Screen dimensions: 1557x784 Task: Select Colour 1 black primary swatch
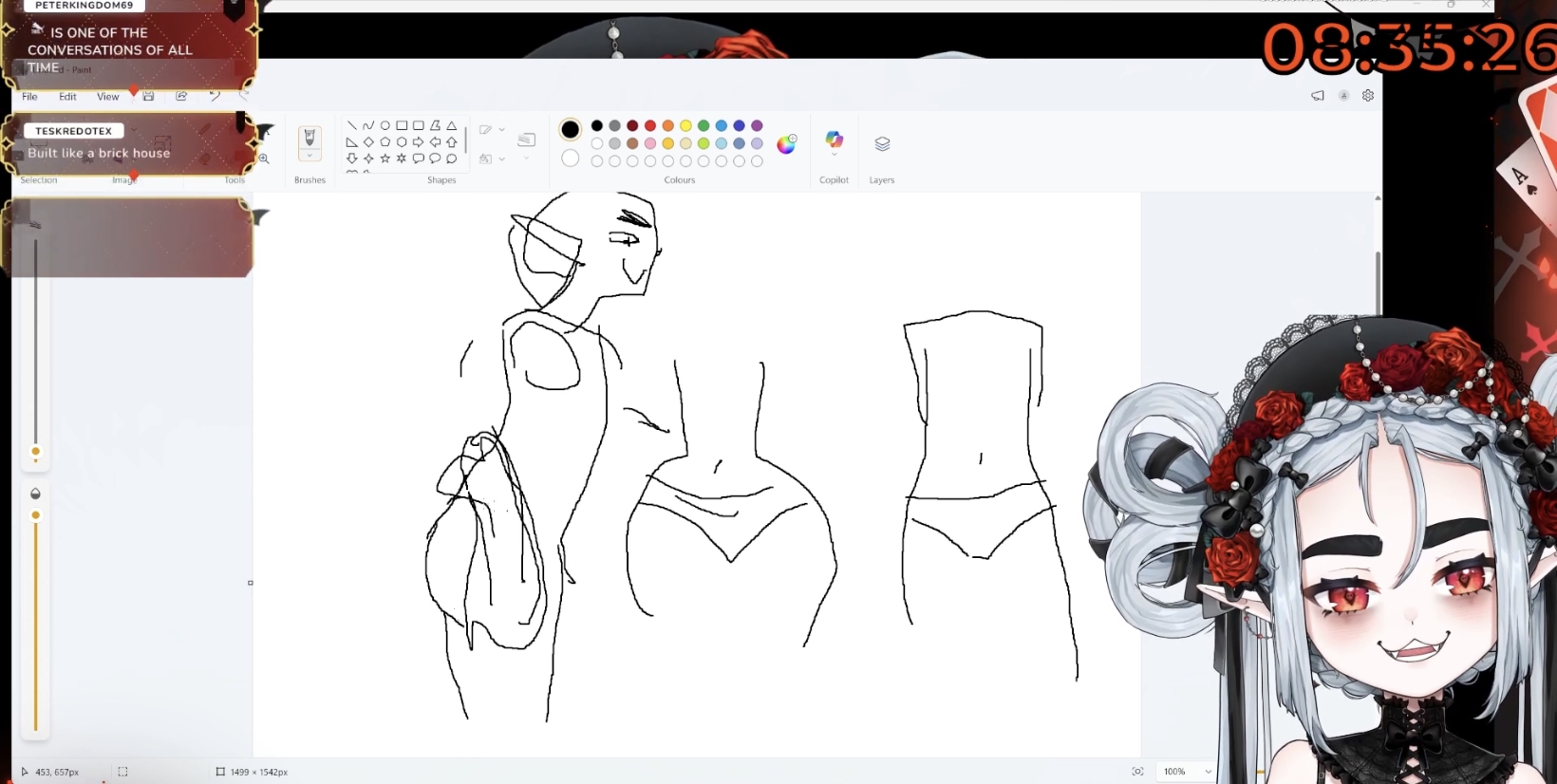570,130
